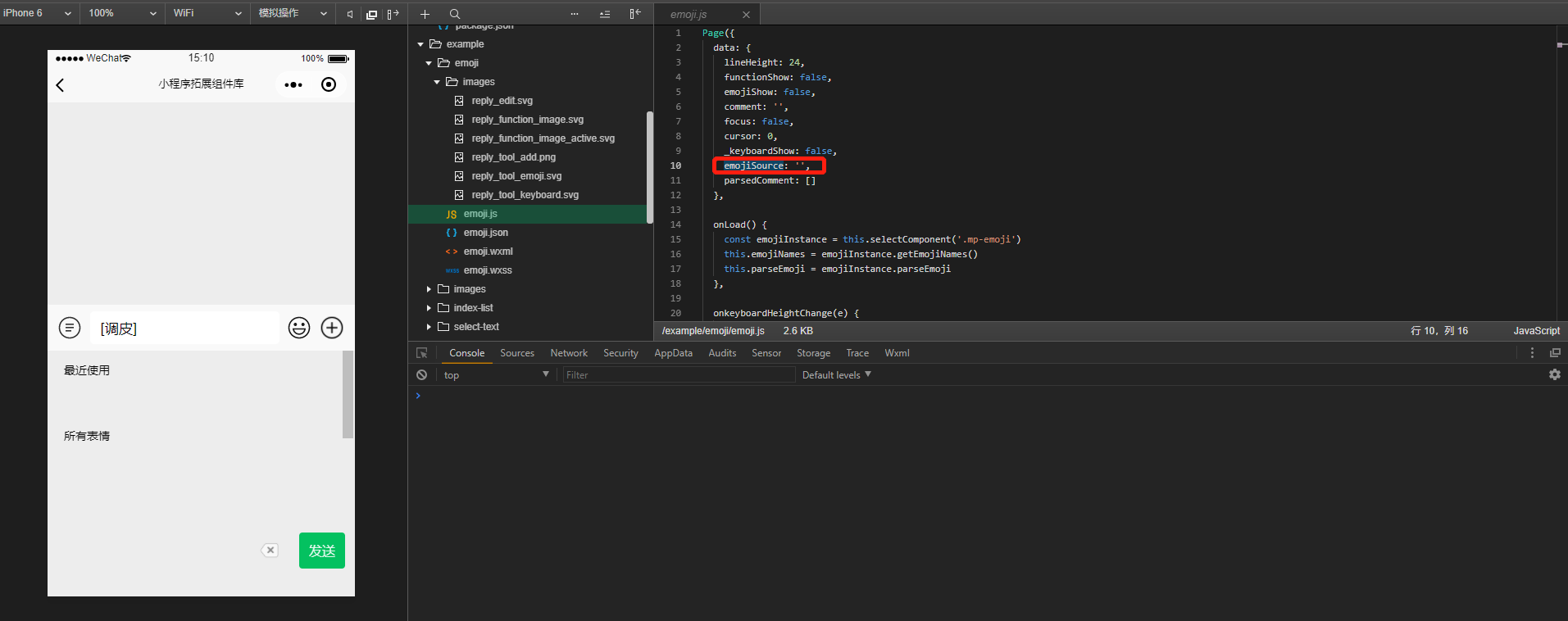The width and height of the screenshot is (1568, 621).
Task: Click the plus icon to add file
Action: point(425,14)
